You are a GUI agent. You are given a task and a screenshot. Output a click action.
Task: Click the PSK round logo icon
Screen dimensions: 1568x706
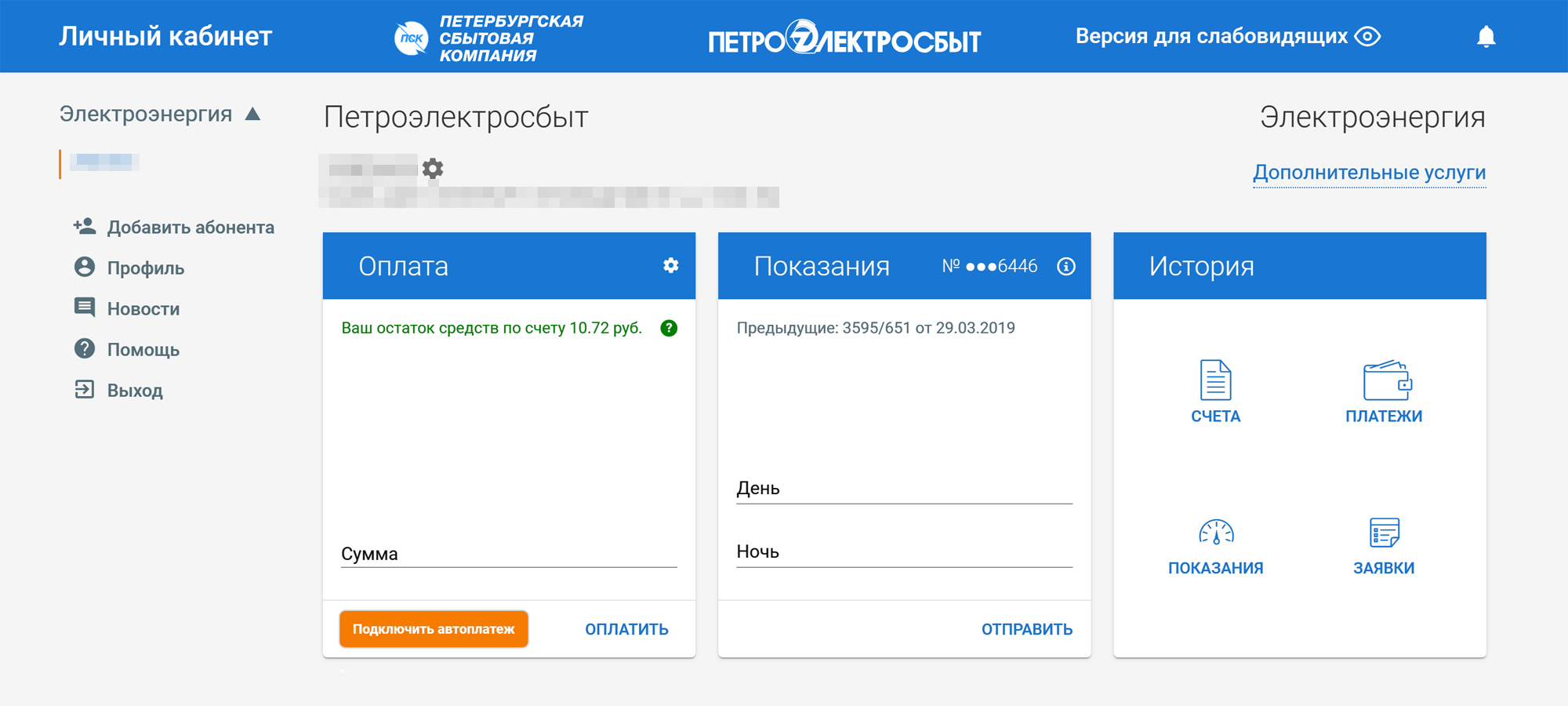tap(411, 38)
